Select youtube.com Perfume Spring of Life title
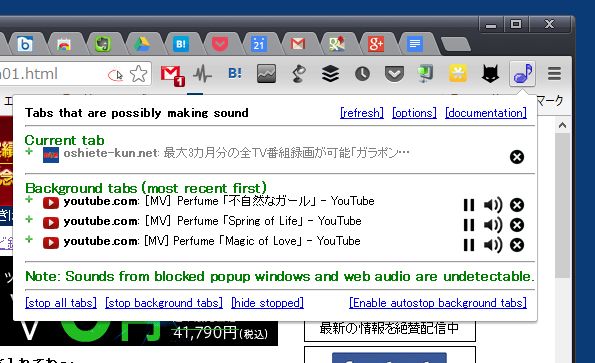 pos(212,221)
